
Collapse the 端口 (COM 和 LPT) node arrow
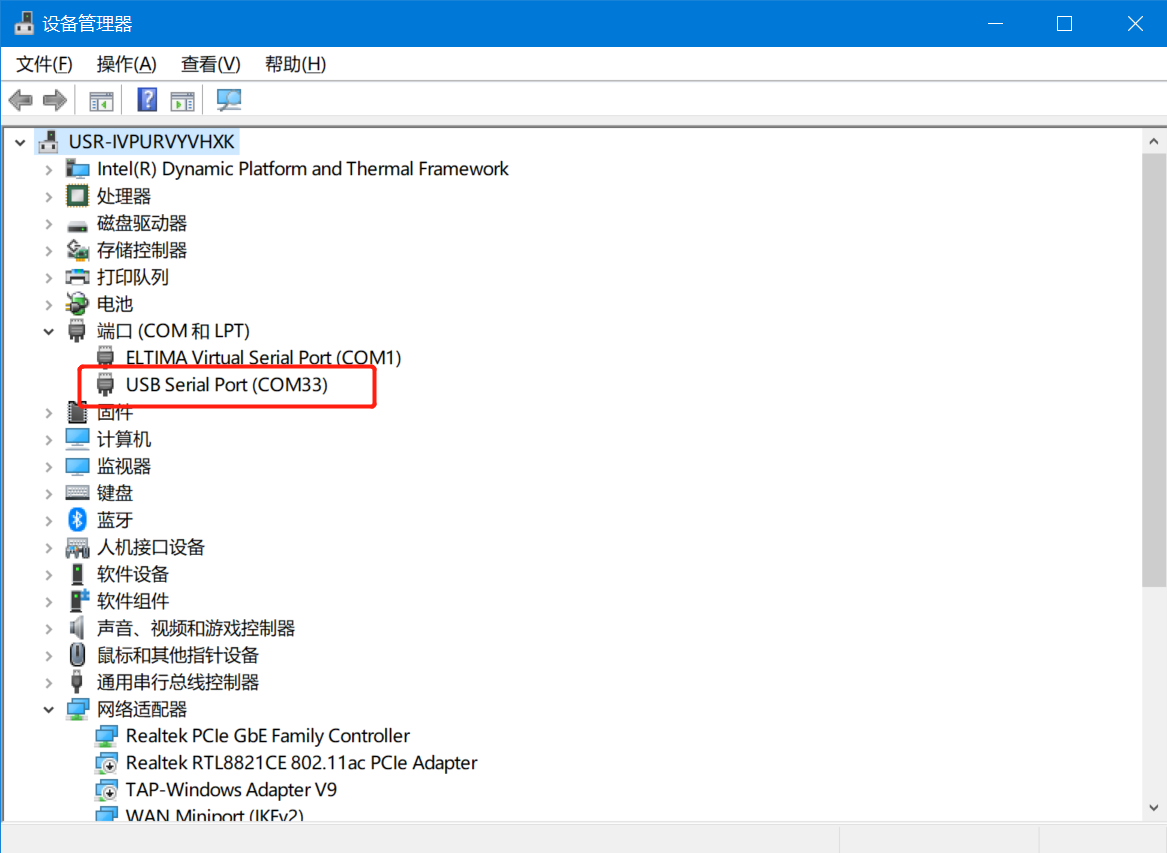coord(48,331)
